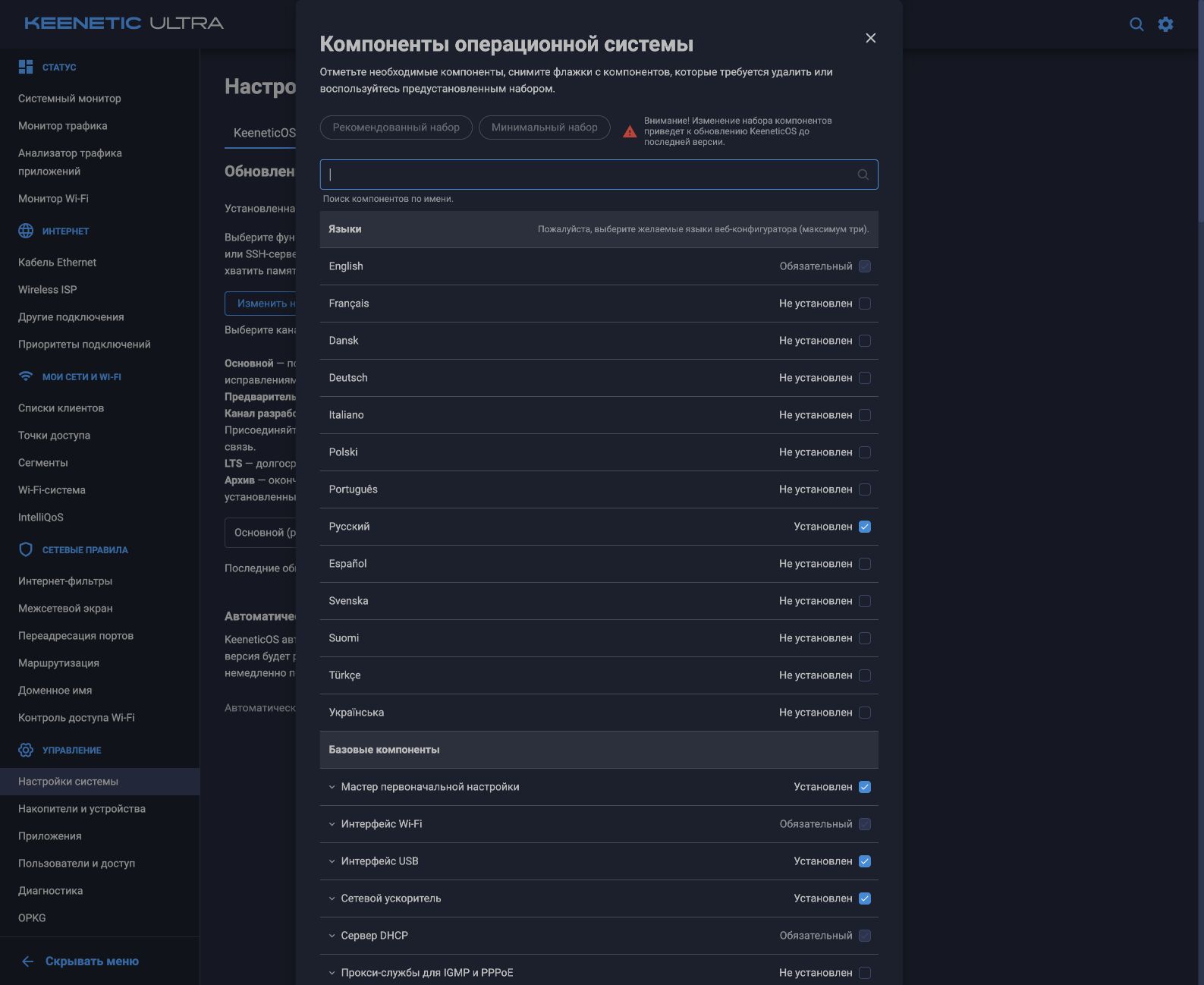Open Системный монитор menu item
1204x985 pixels.
[x=70, y=99]
